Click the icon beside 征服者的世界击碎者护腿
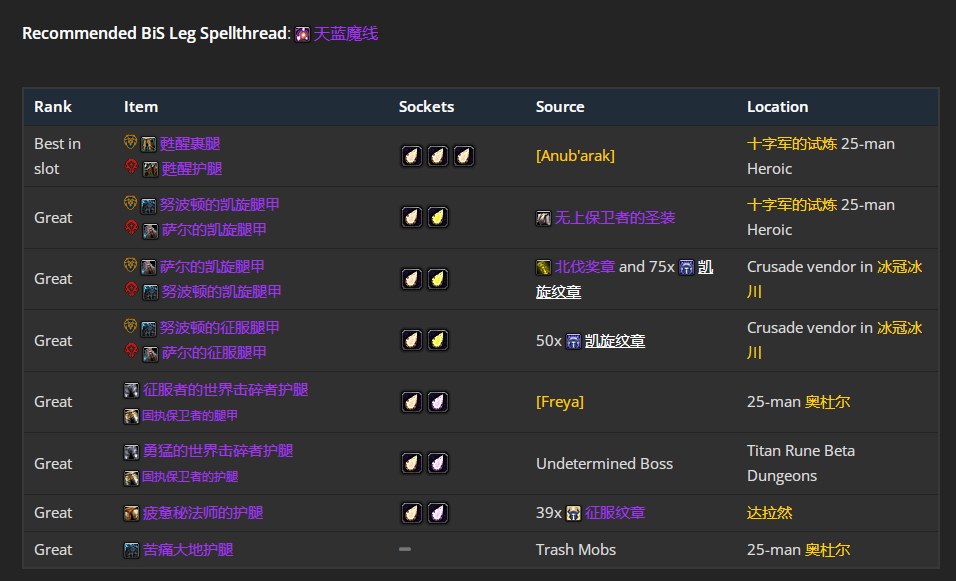 click(131, 390)
